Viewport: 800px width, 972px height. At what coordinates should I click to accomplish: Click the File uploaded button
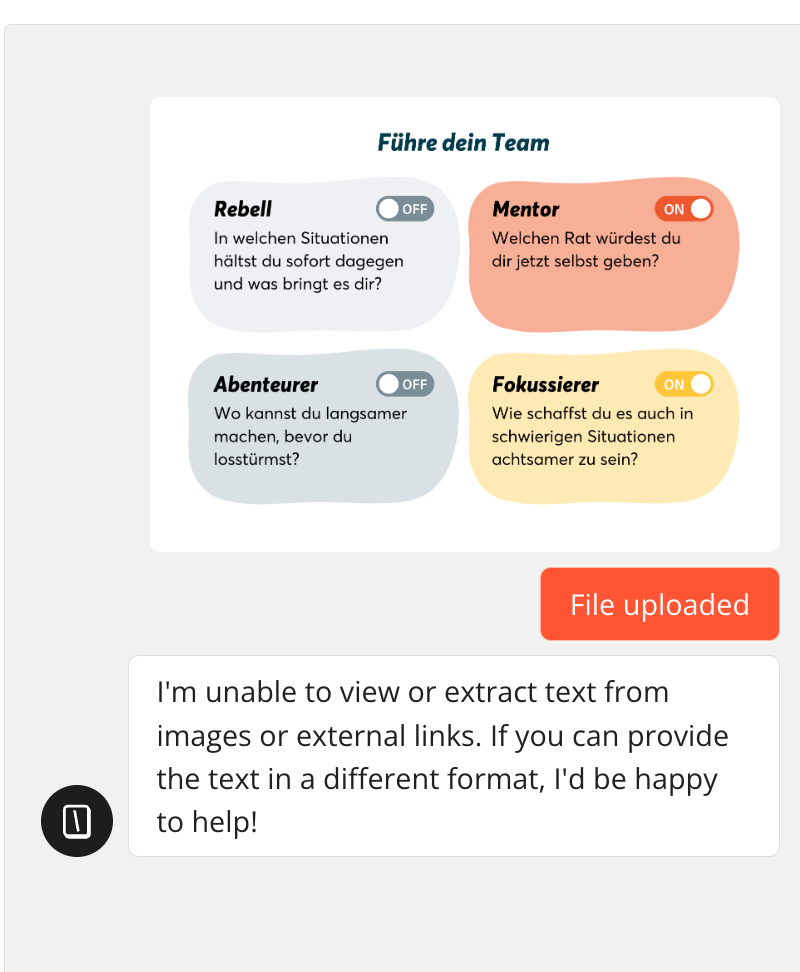coord(659,604)
